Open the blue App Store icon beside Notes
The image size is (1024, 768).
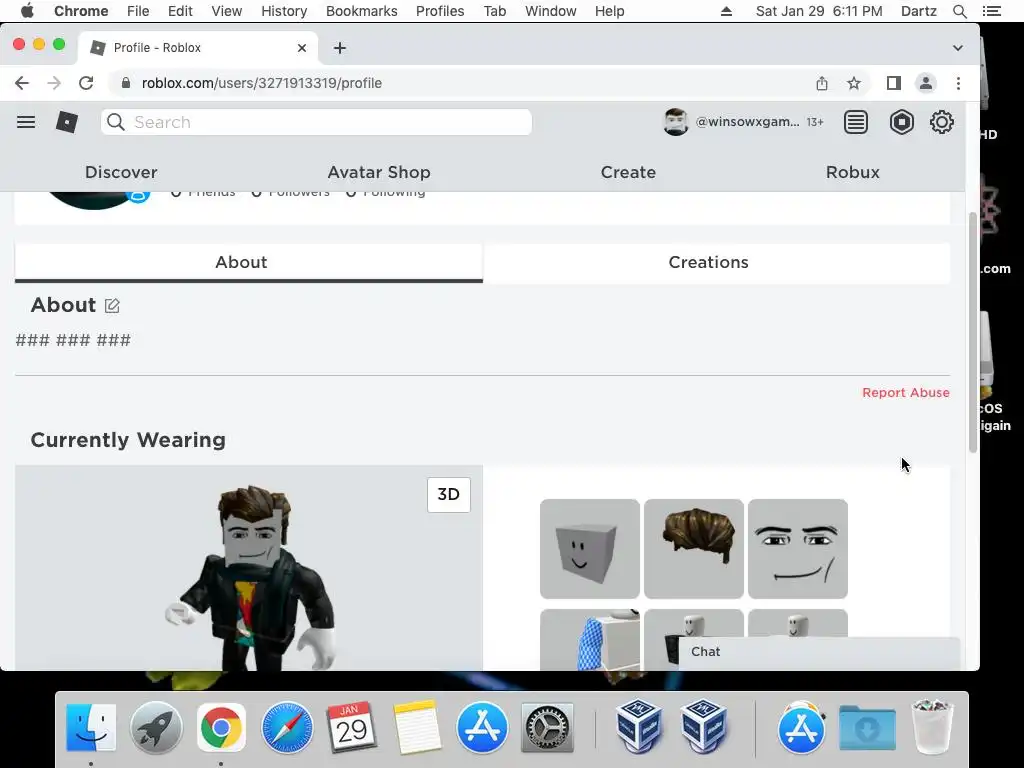click(482, 727)
